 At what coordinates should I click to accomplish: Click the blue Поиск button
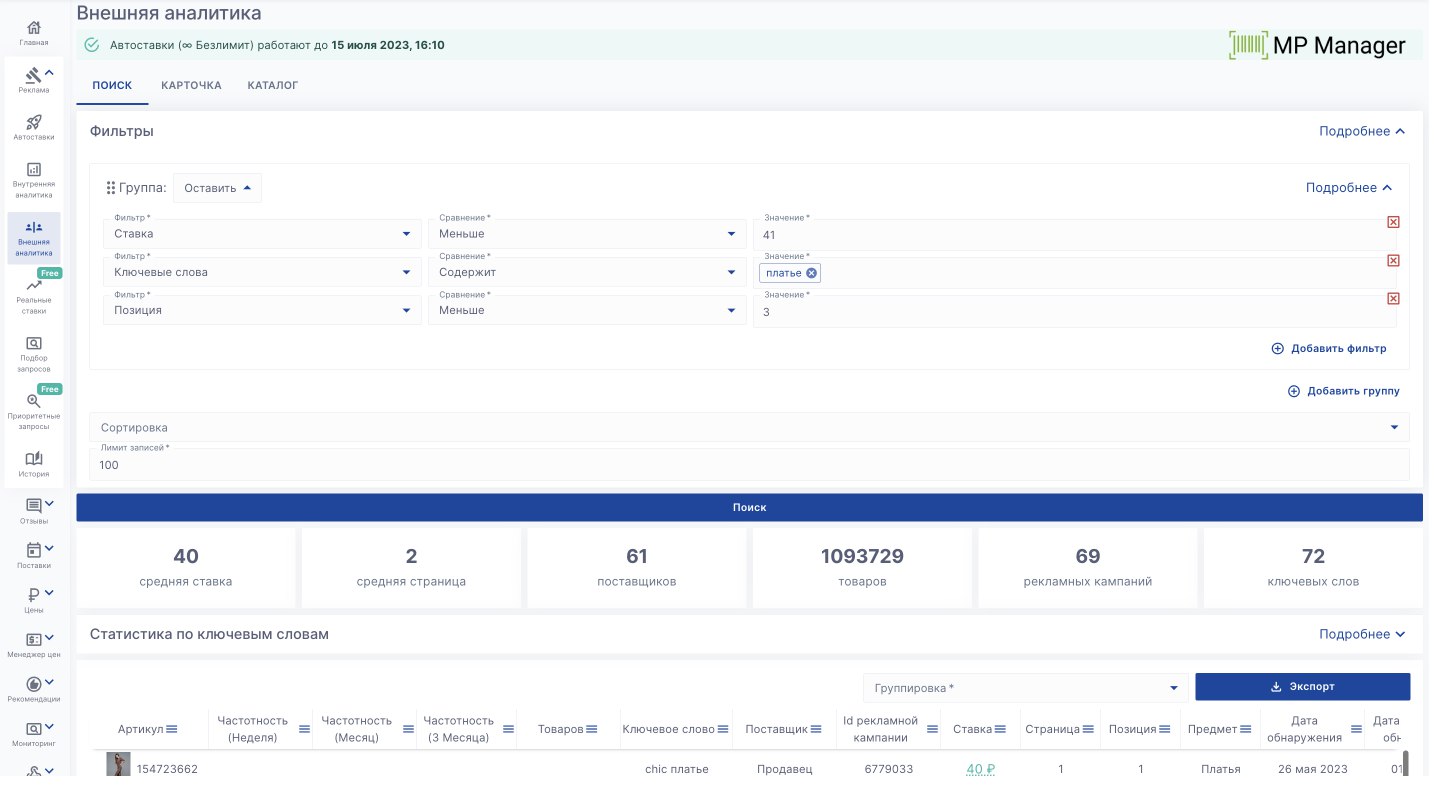click(x=749, y=507)
